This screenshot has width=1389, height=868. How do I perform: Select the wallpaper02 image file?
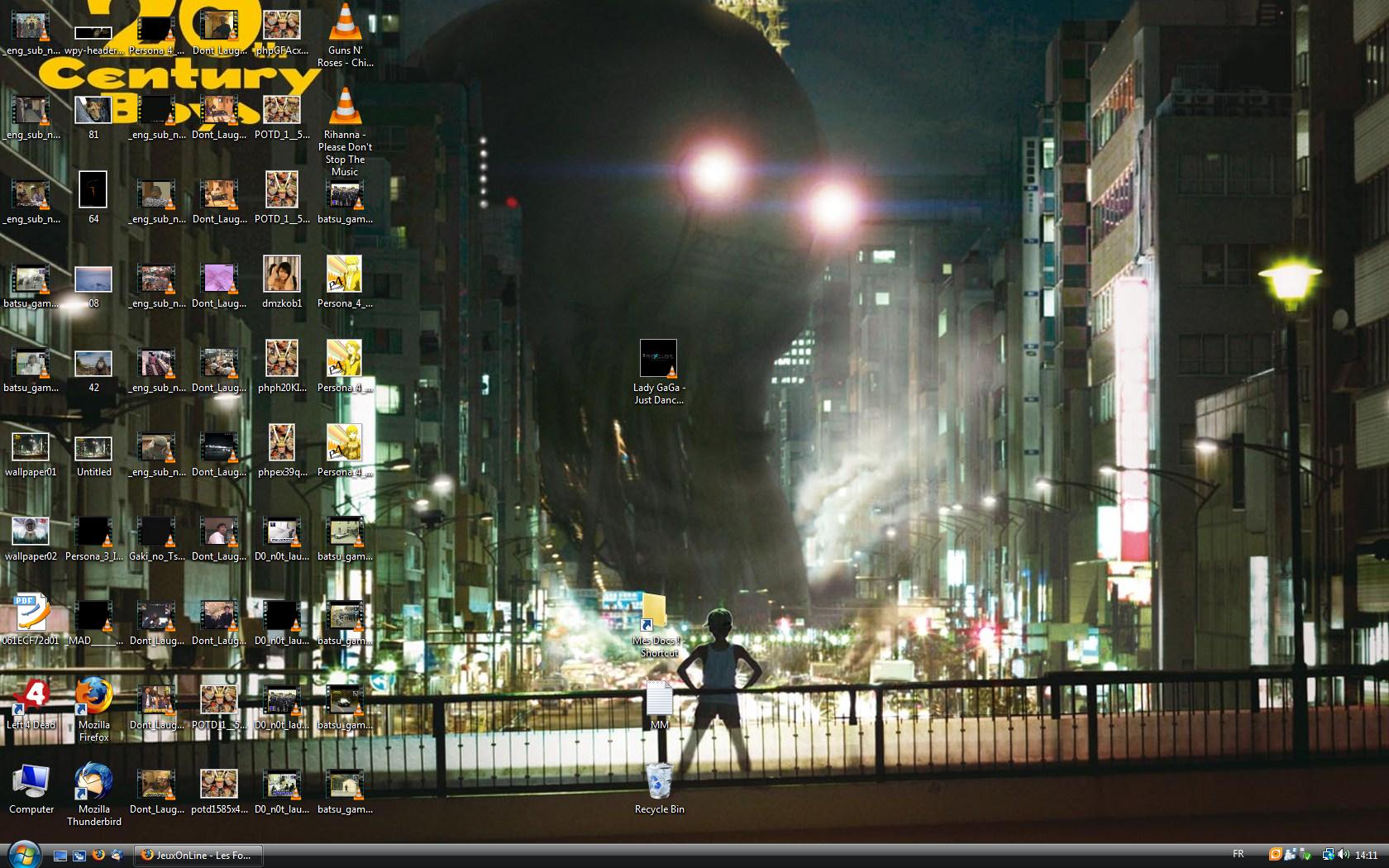click(x=31, y=537)
